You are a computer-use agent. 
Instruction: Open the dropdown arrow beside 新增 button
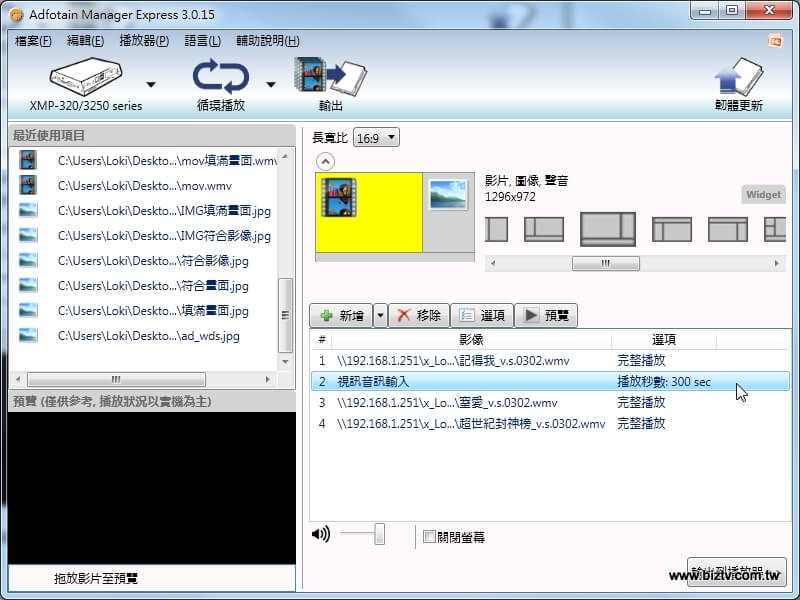(x=380, y=316)
